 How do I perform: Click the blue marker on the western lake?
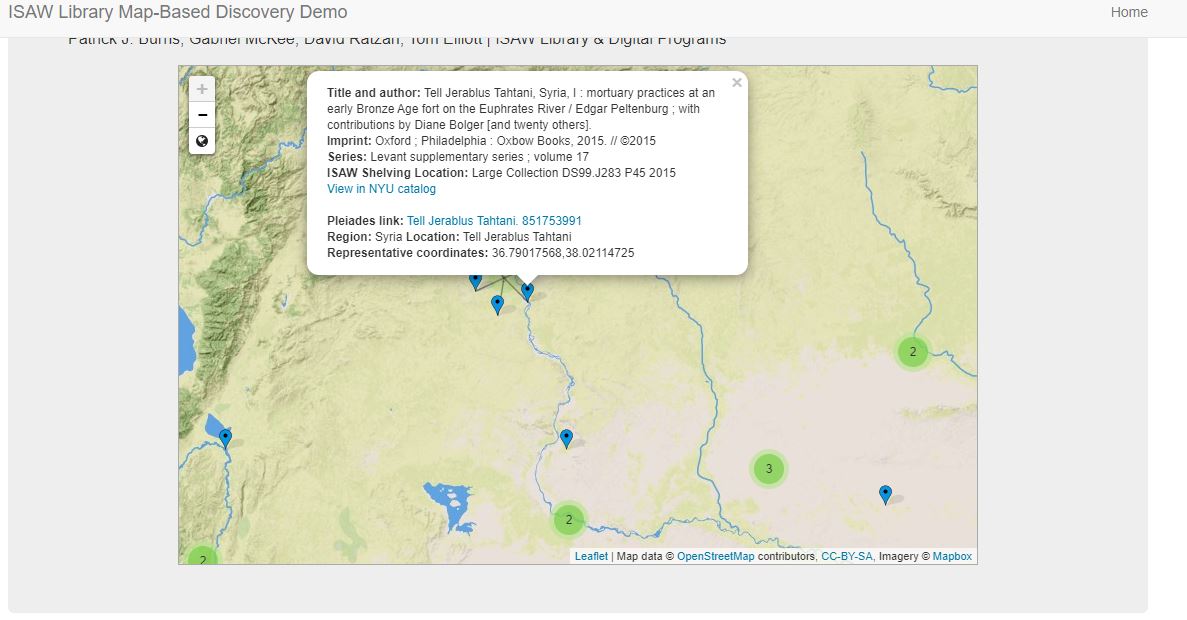pyautogui.click(x=225, y=437)
